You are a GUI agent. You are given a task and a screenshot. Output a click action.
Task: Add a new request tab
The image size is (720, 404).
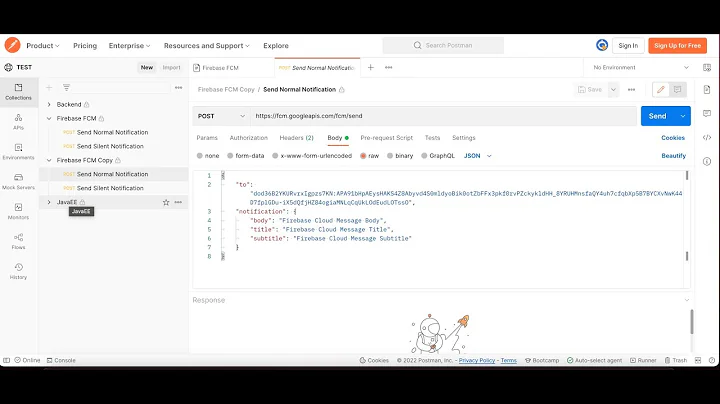click(371, 67)
